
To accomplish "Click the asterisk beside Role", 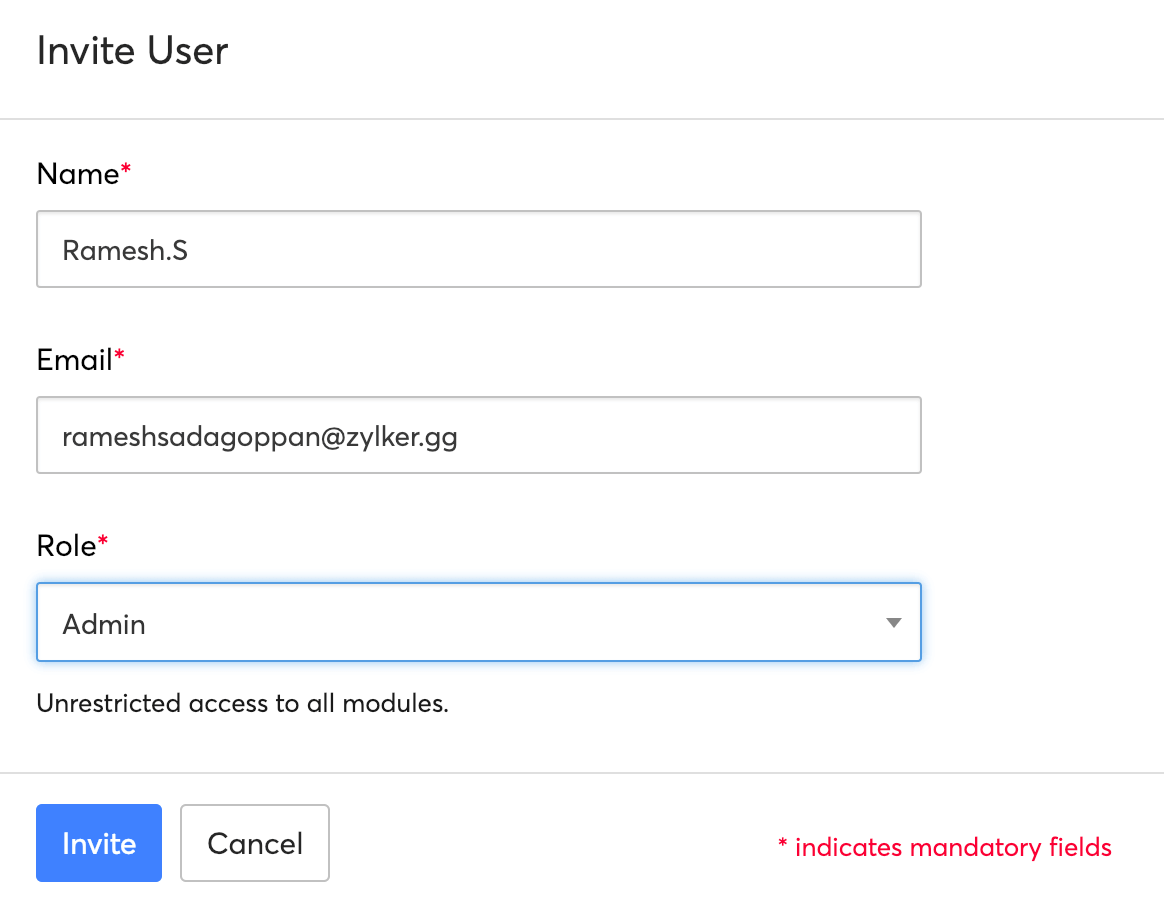I will click(x=102, y=539).
